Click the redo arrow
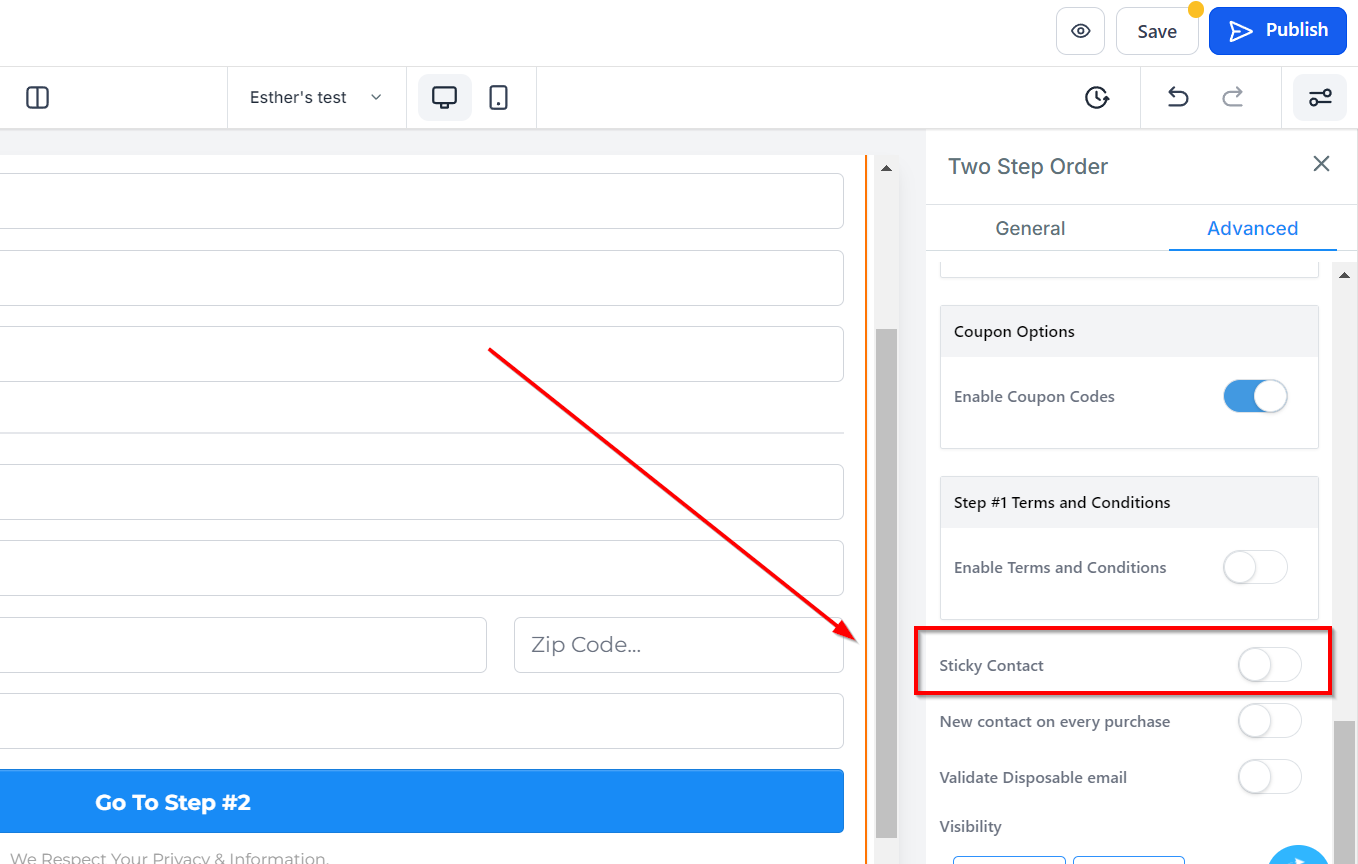 pyautogui.click(x=1233, y=98)
